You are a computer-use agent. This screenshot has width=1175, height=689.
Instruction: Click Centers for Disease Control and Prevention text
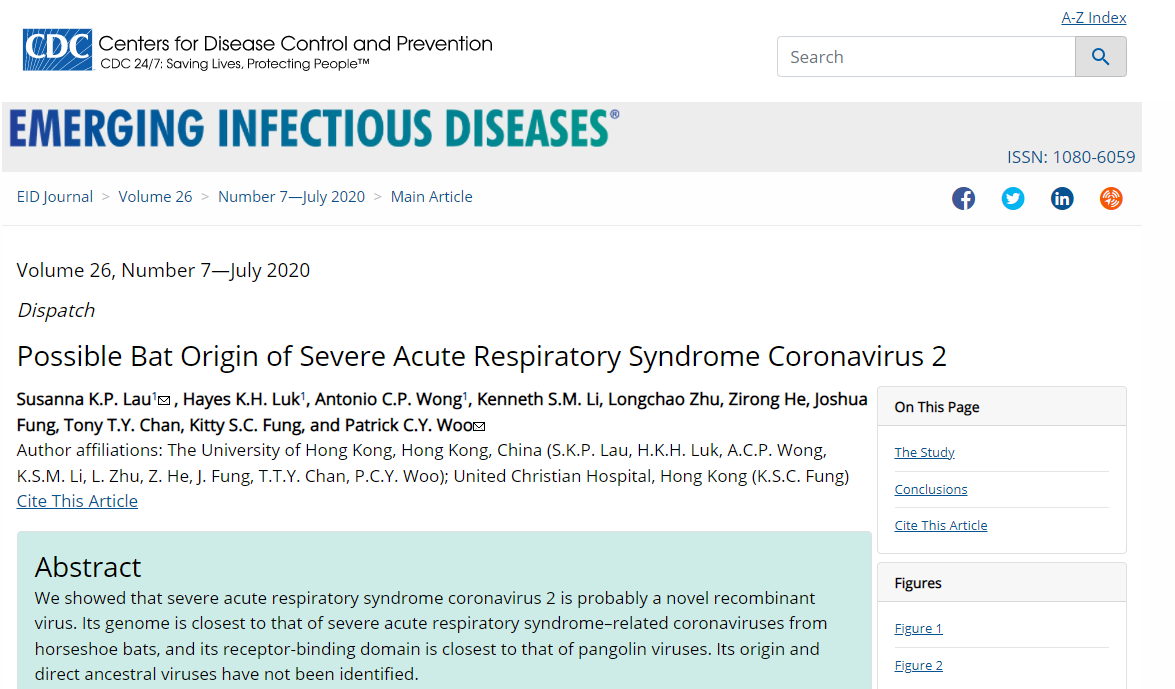(295, 43)
